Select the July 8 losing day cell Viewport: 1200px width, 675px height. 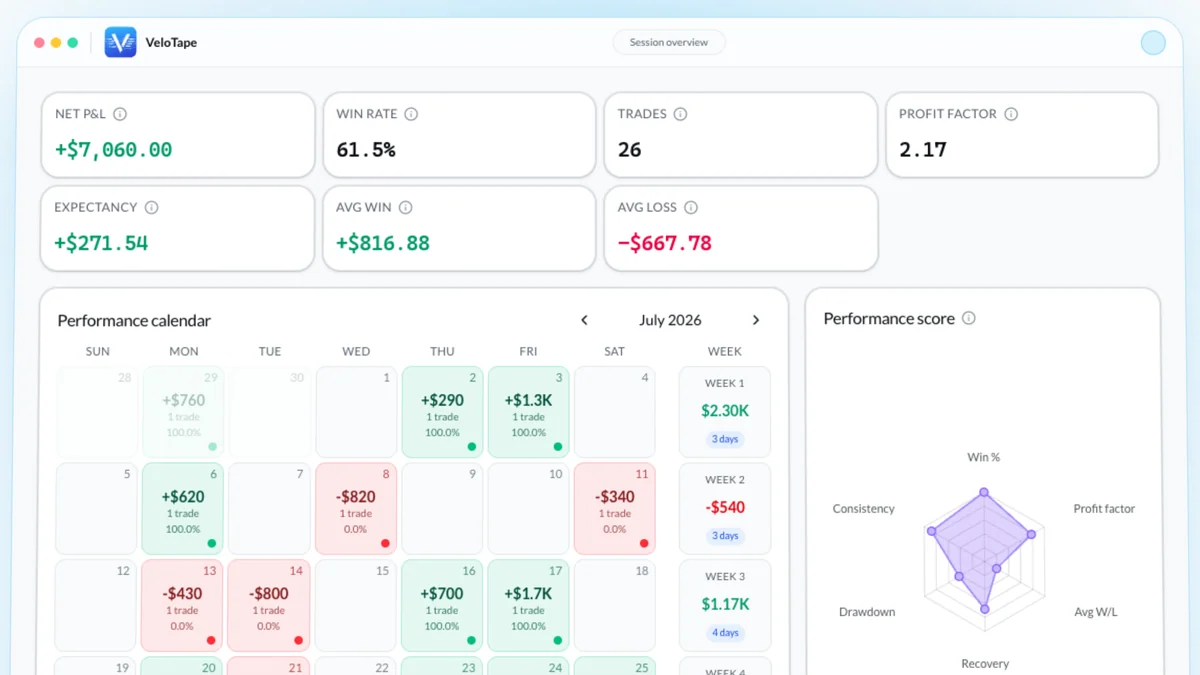[356, 508]
